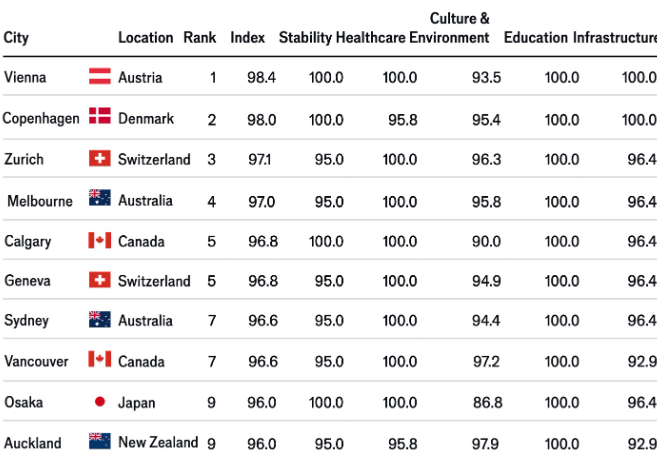Click the Denmark flag icon
Image resolution: width=657 pixels, height=463 pixels.
(100, 116)
